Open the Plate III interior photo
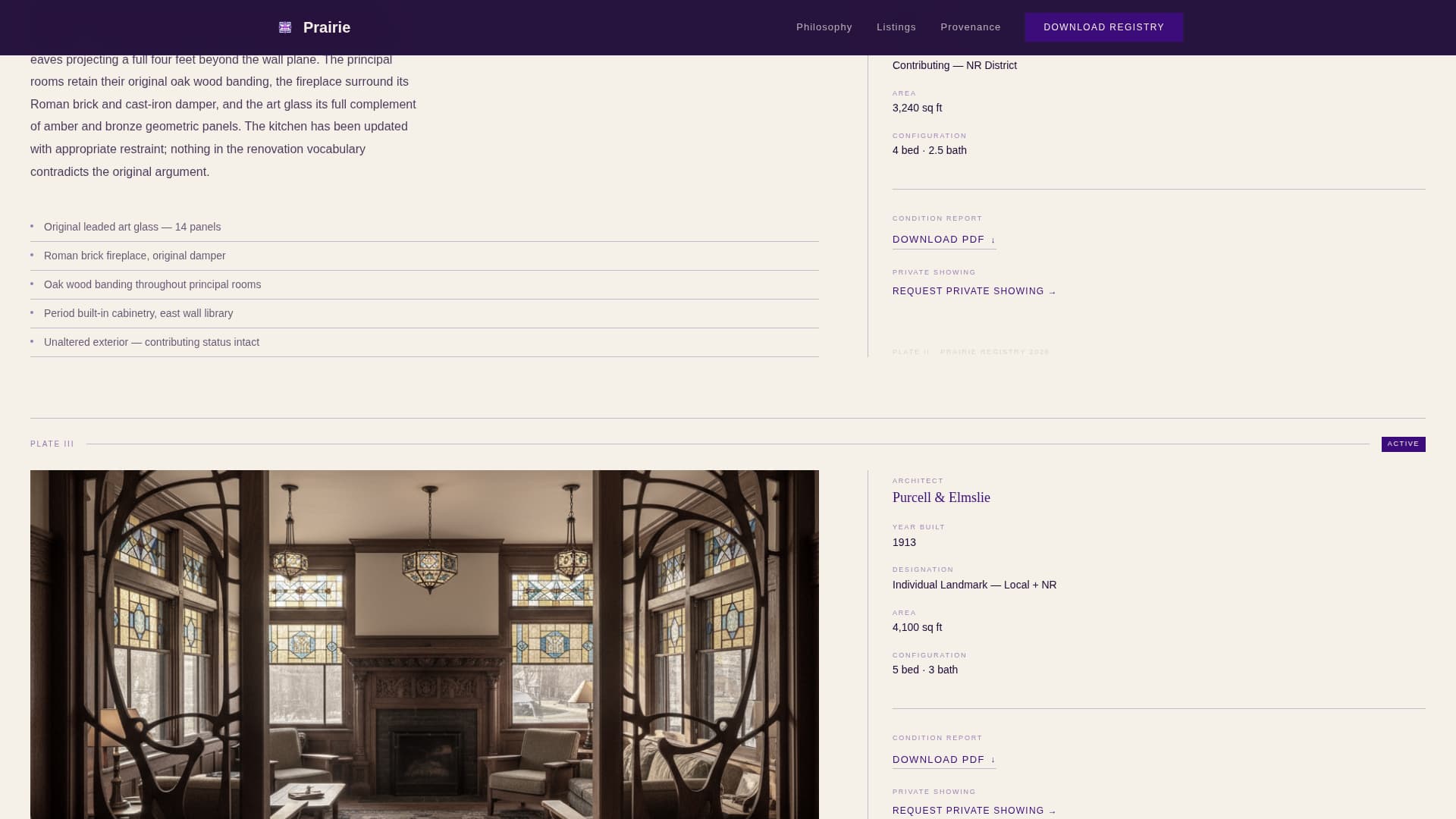 pos(425,645)
